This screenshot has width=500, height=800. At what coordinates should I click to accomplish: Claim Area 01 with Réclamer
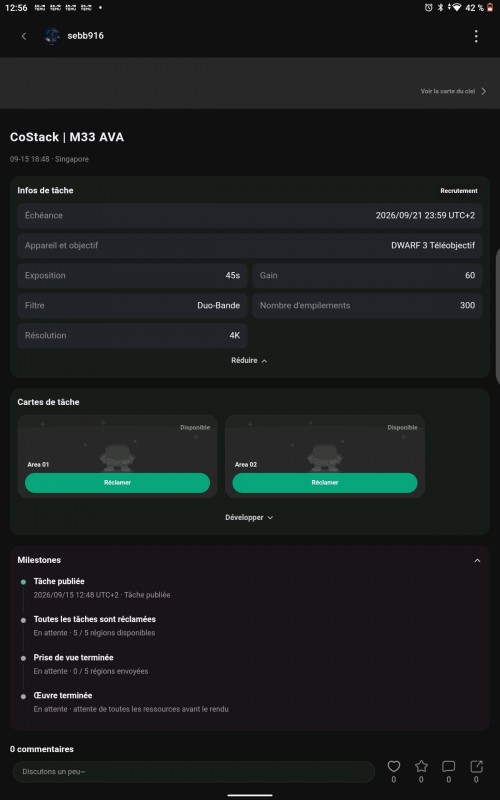click(x=117, y=483)
